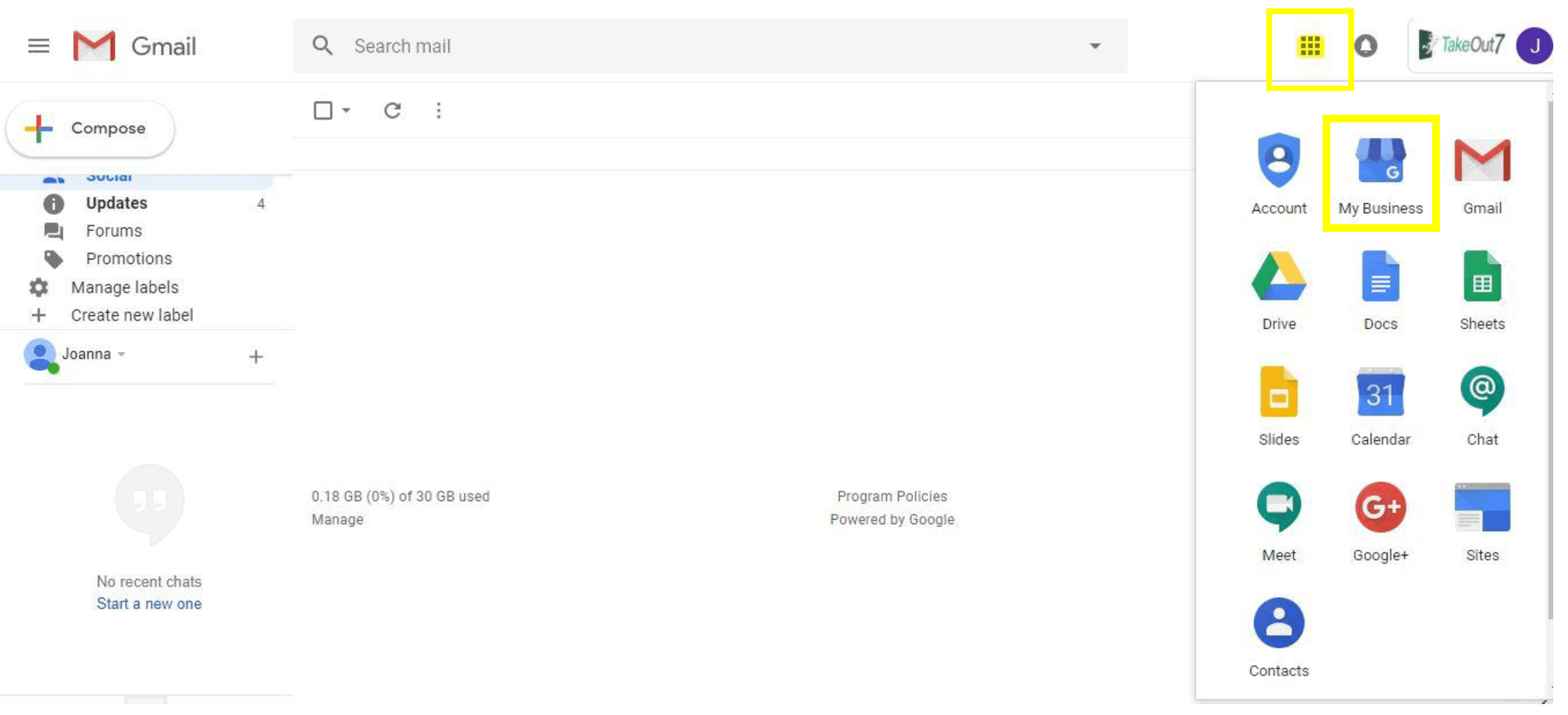Click the Gmail wordmark text
Viewport: 1568px width, 715px height.
point(163,47)
